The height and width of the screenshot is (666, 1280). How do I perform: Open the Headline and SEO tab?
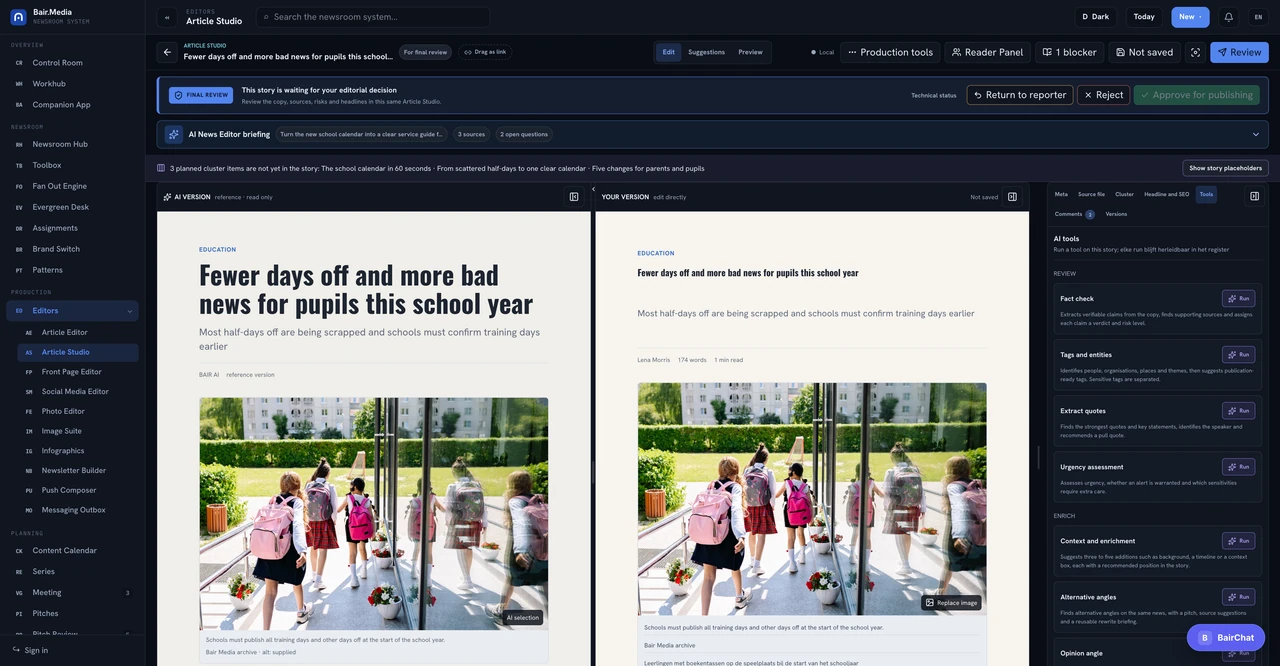pyautogui.click(x=1167, y=194)
